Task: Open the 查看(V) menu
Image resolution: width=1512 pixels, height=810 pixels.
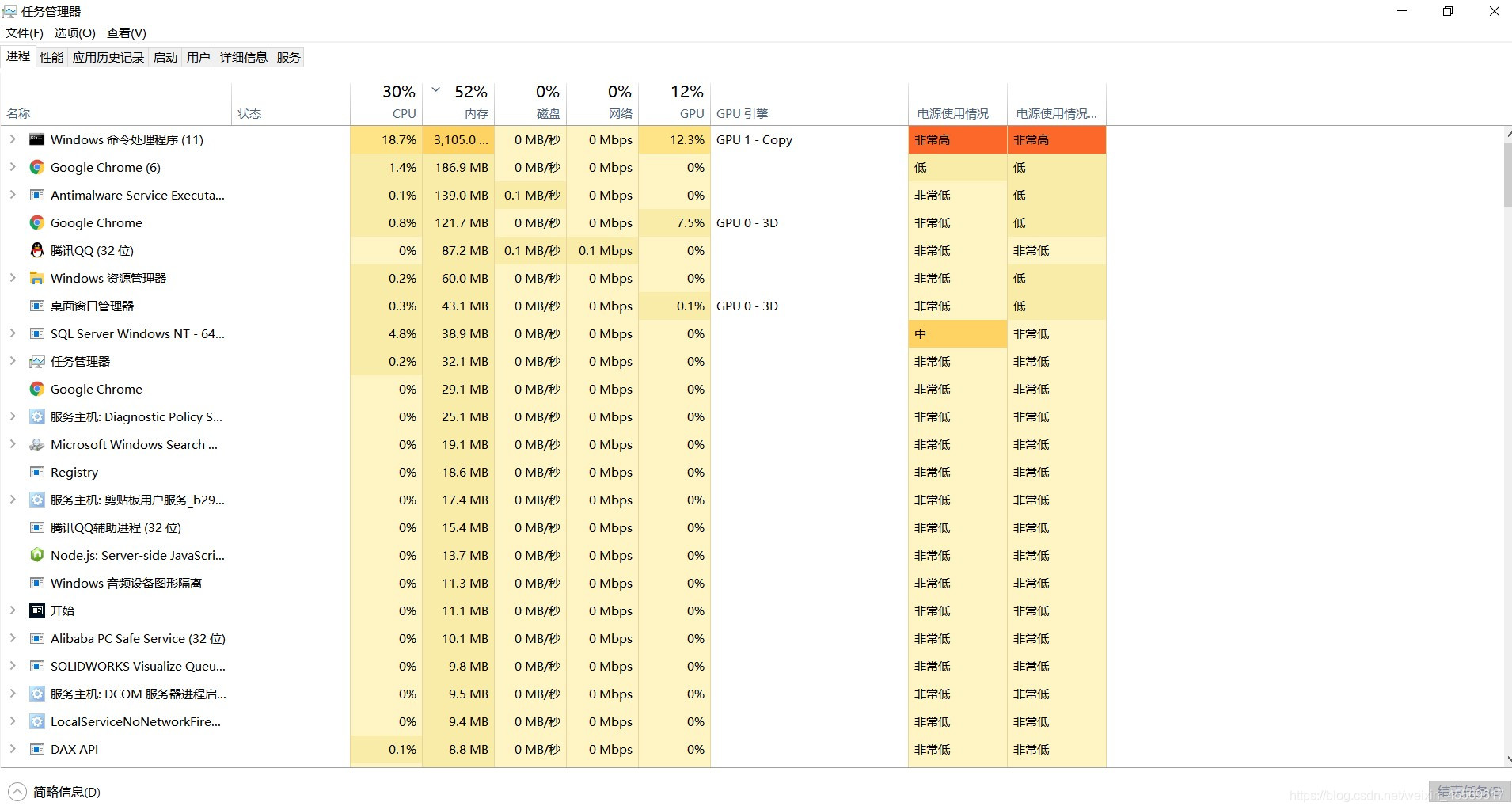Action: [127, 32]
